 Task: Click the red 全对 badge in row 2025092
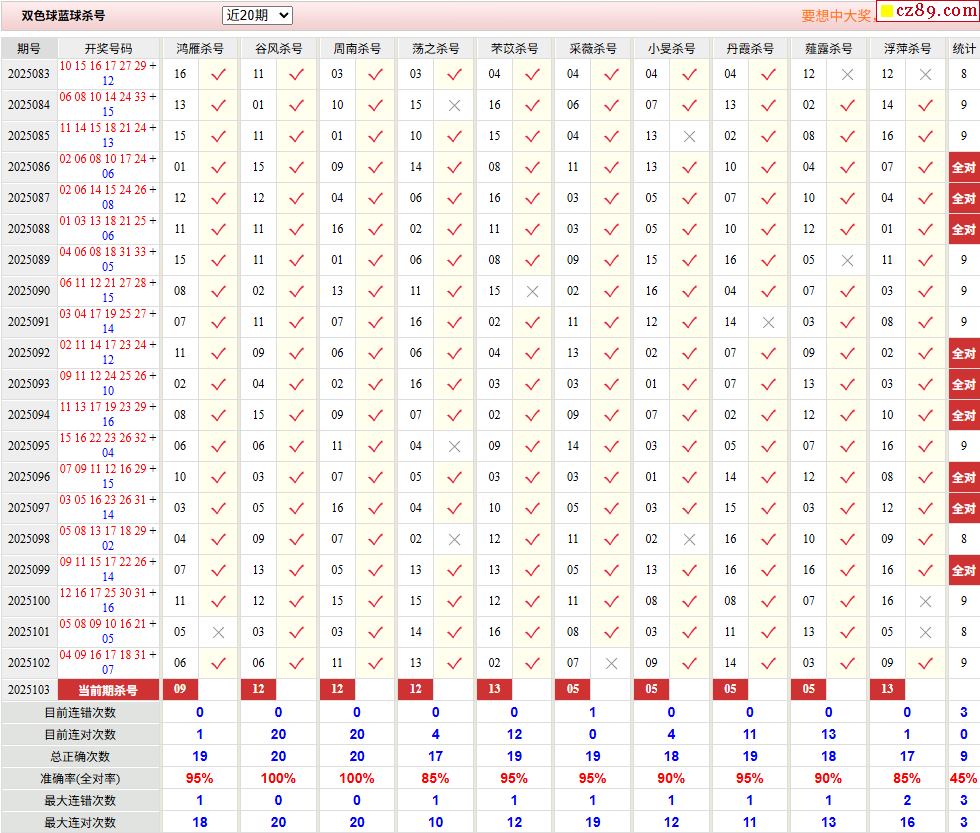[964, 353]
